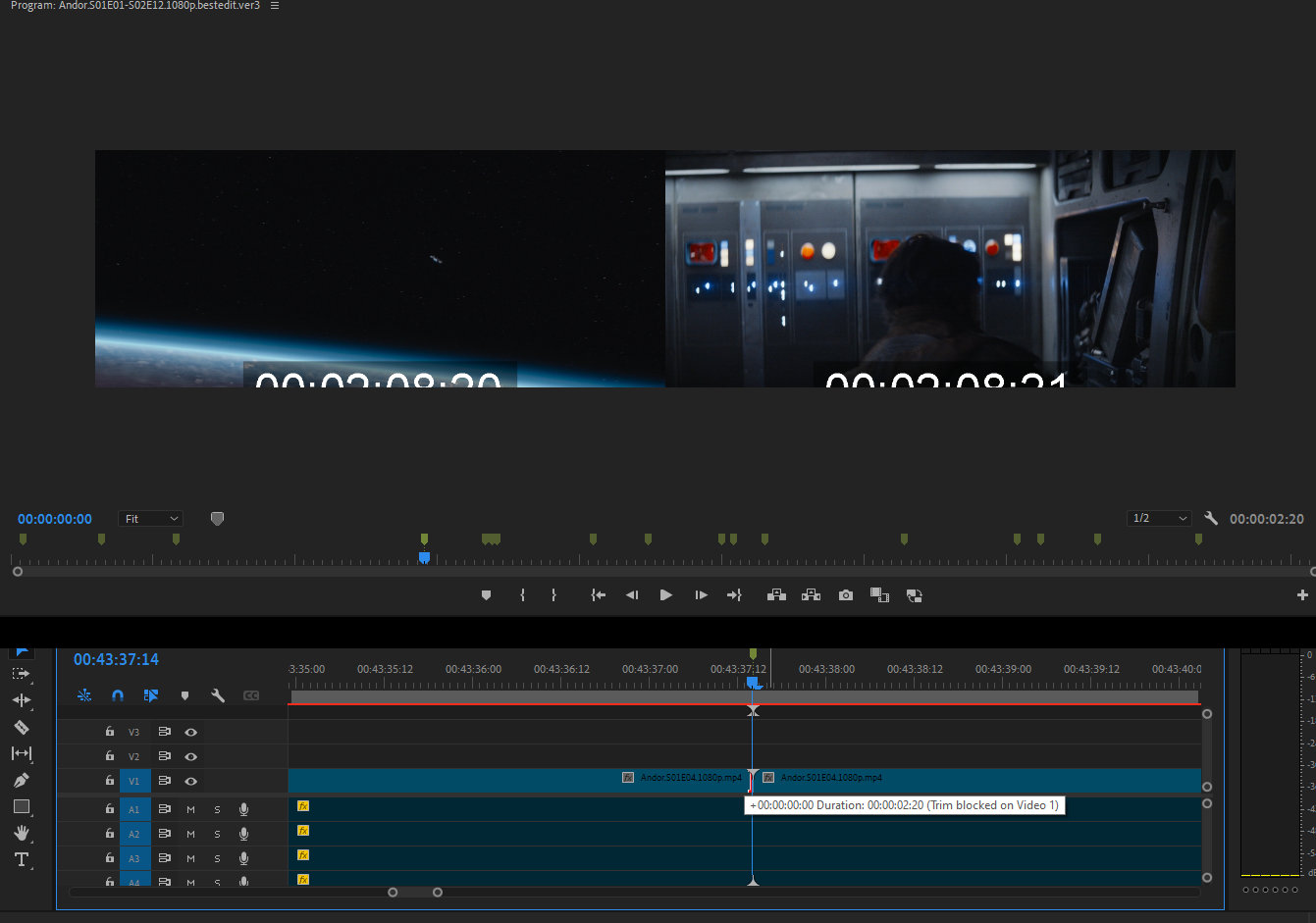Open Timeline Display Settings wrench

218,695
